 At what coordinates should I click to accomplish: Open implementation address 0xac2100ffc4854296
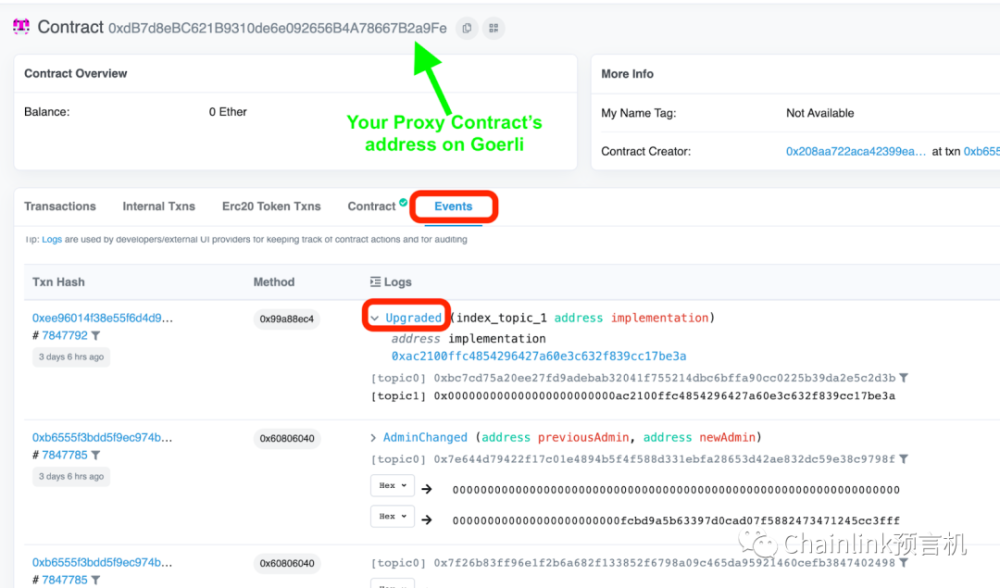coord(539,356)
